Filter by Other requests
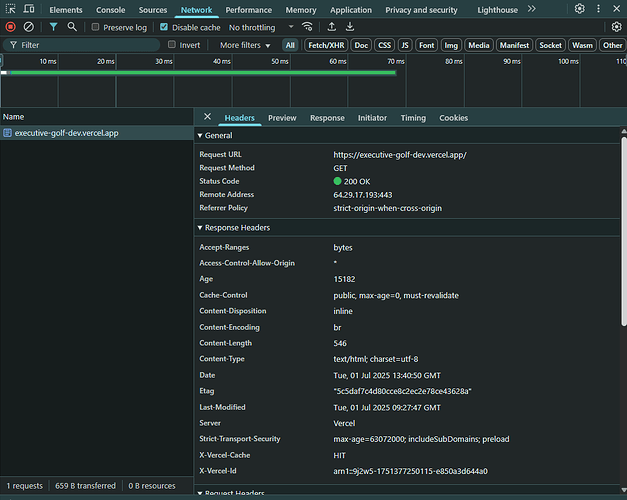 [x=613, y=45]
